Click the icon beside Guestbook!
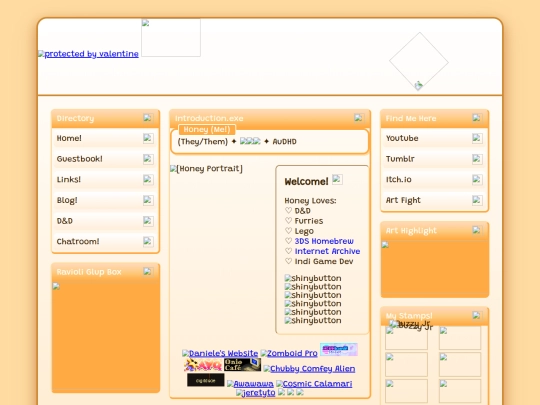540x405 pixels. [x=148, y=159]
